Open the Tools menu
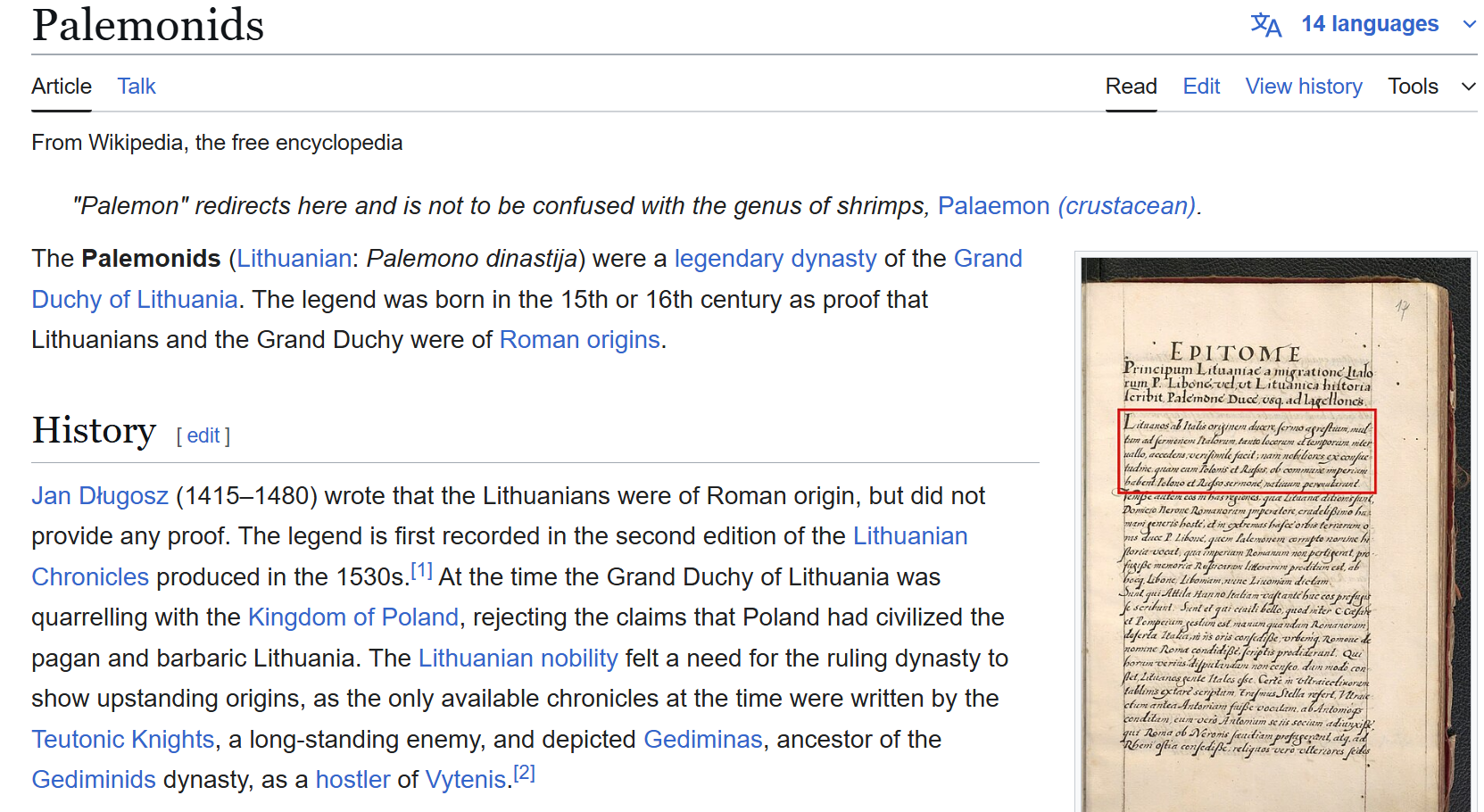The width and height of the screenshot is (1484, 812). click(1413, 87)
